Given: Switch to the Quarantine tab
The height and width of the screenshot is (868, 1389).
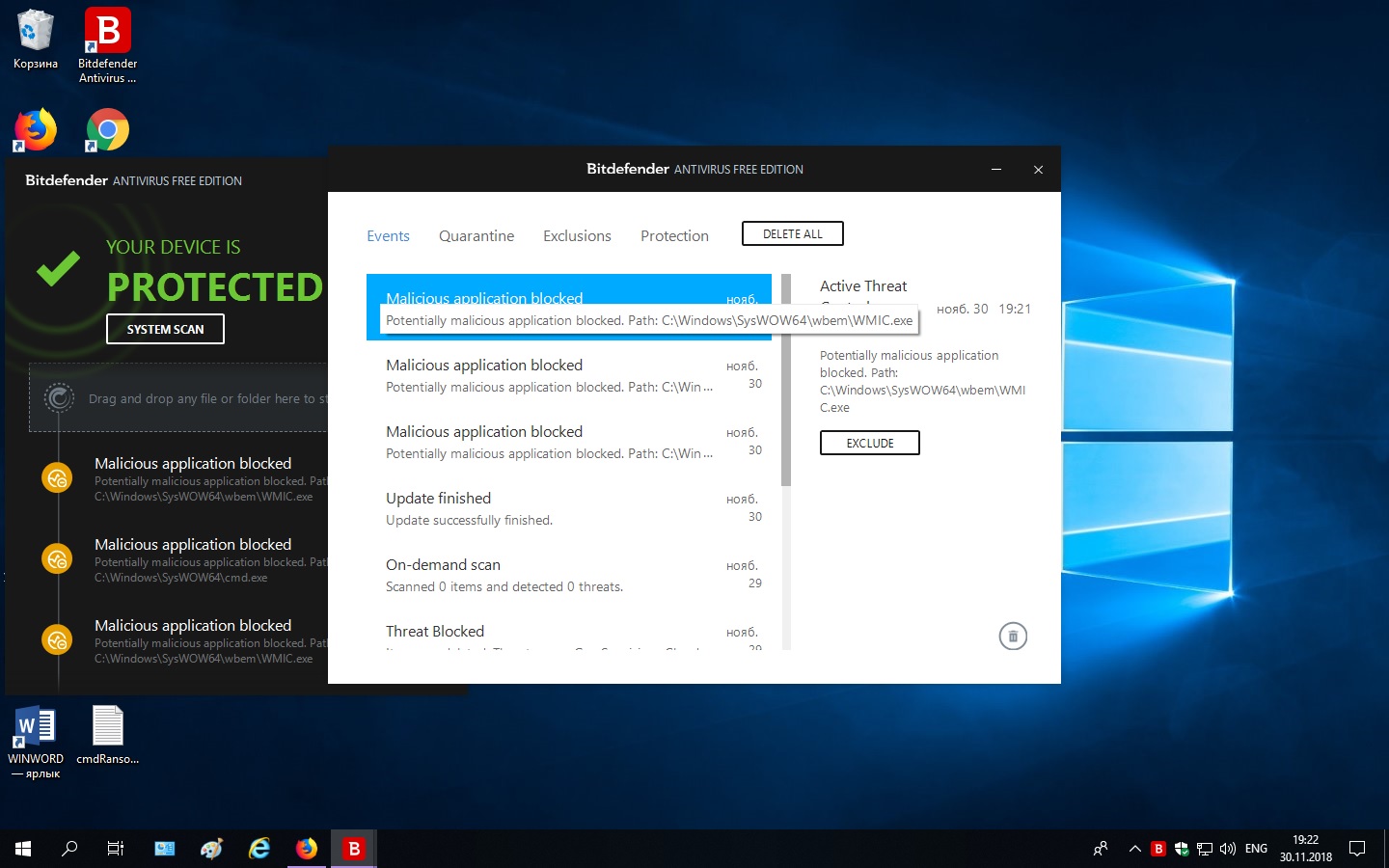Looking at the screenshot, I should tap(477, 236).
